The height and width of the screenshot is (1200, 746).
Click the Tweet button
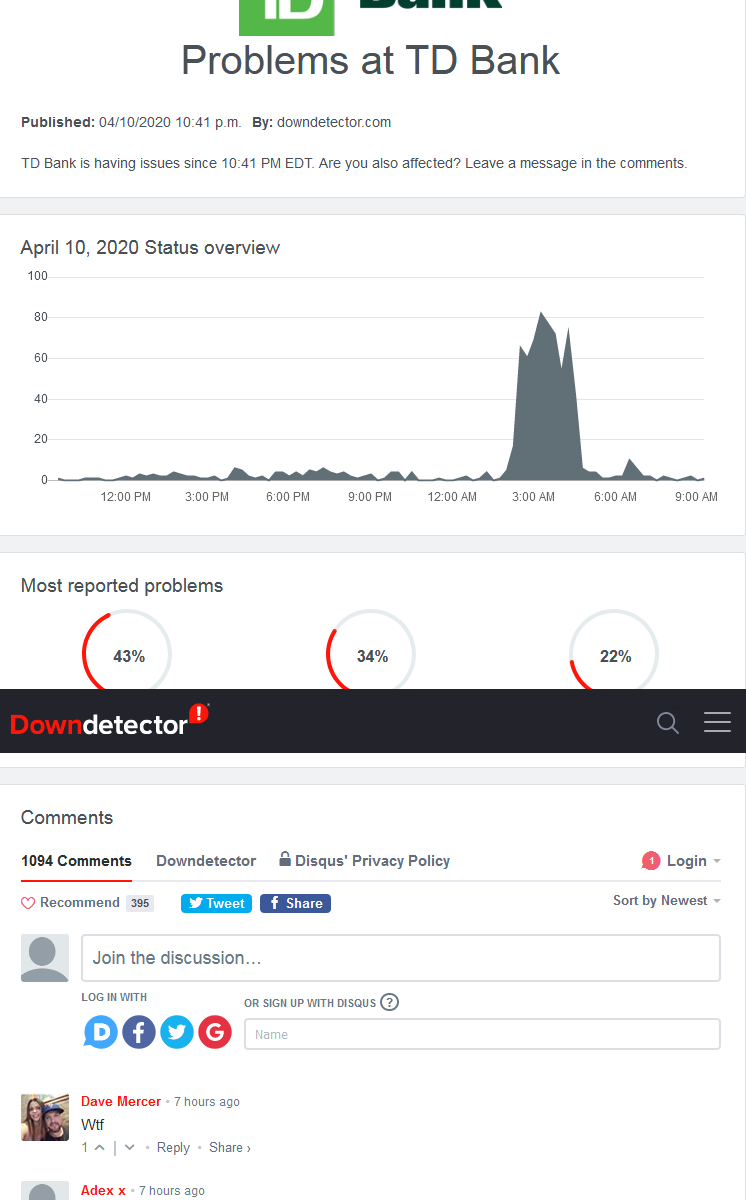216,903
